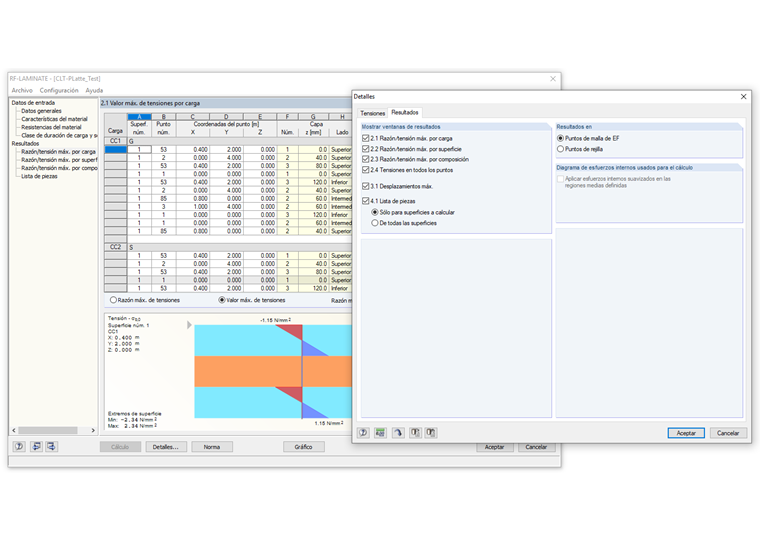Click the Gráfico button
The width and height of the screenshot is (760, 542).
pos(303,447)
